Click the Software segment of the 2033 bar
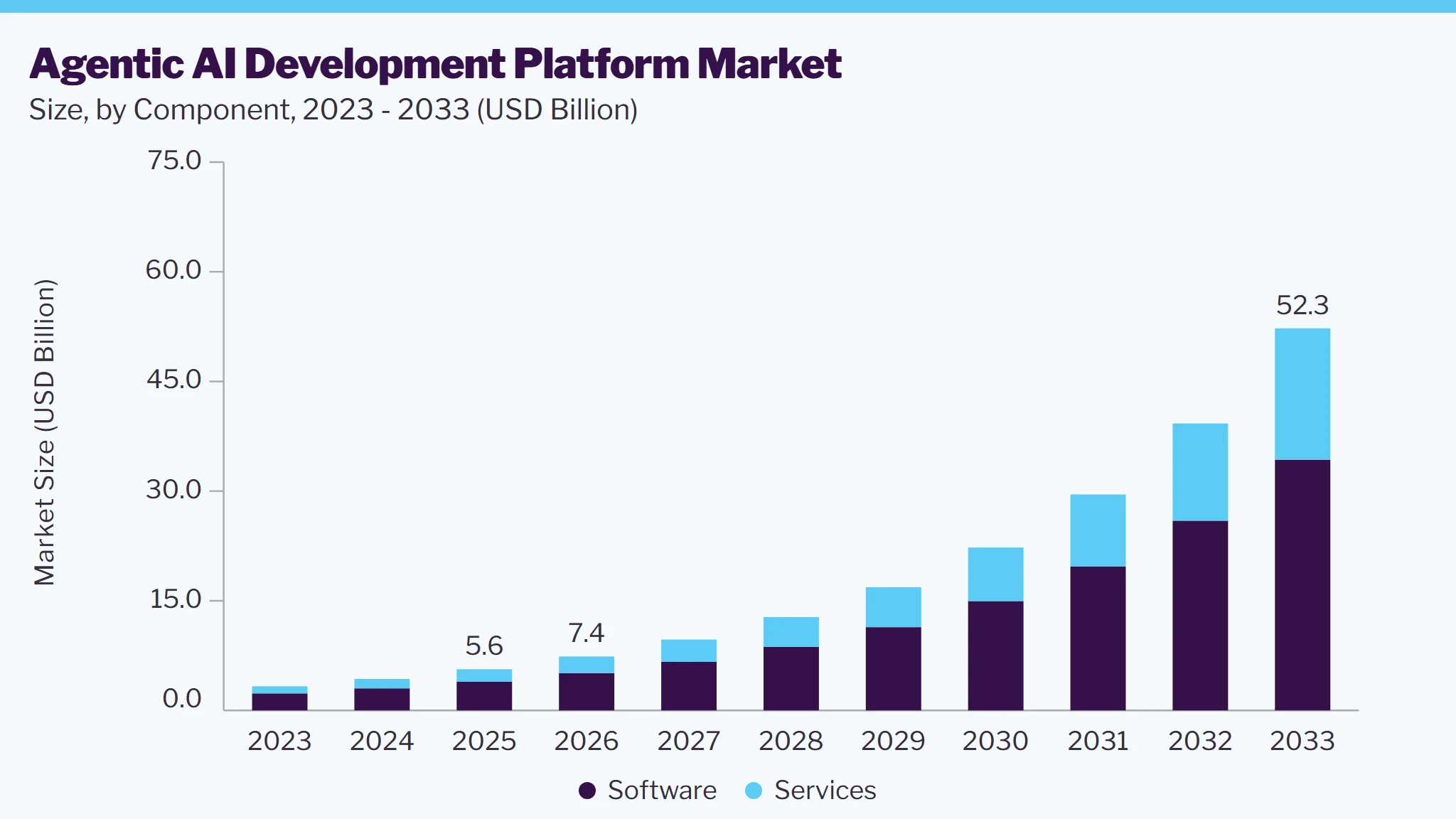The height and width of the screenshot is (819, 1456). click(1302, 585)
